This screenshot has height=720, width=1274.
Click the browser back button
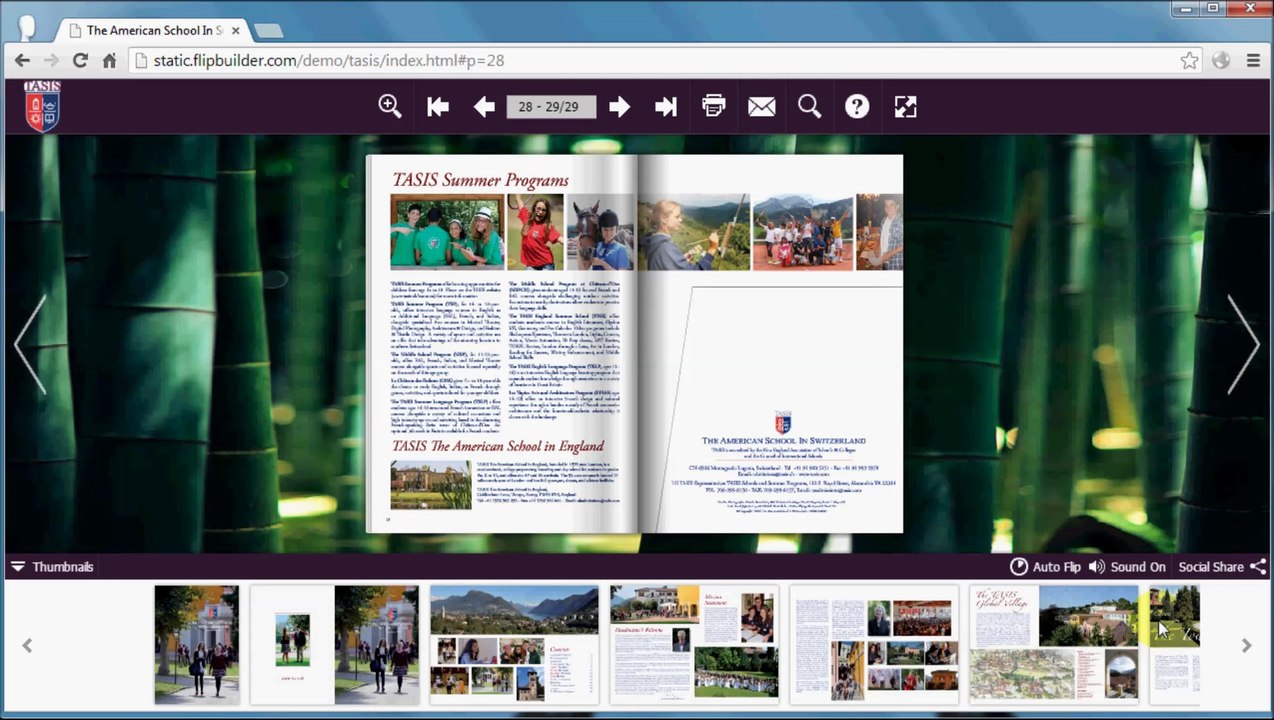[22, 60]
